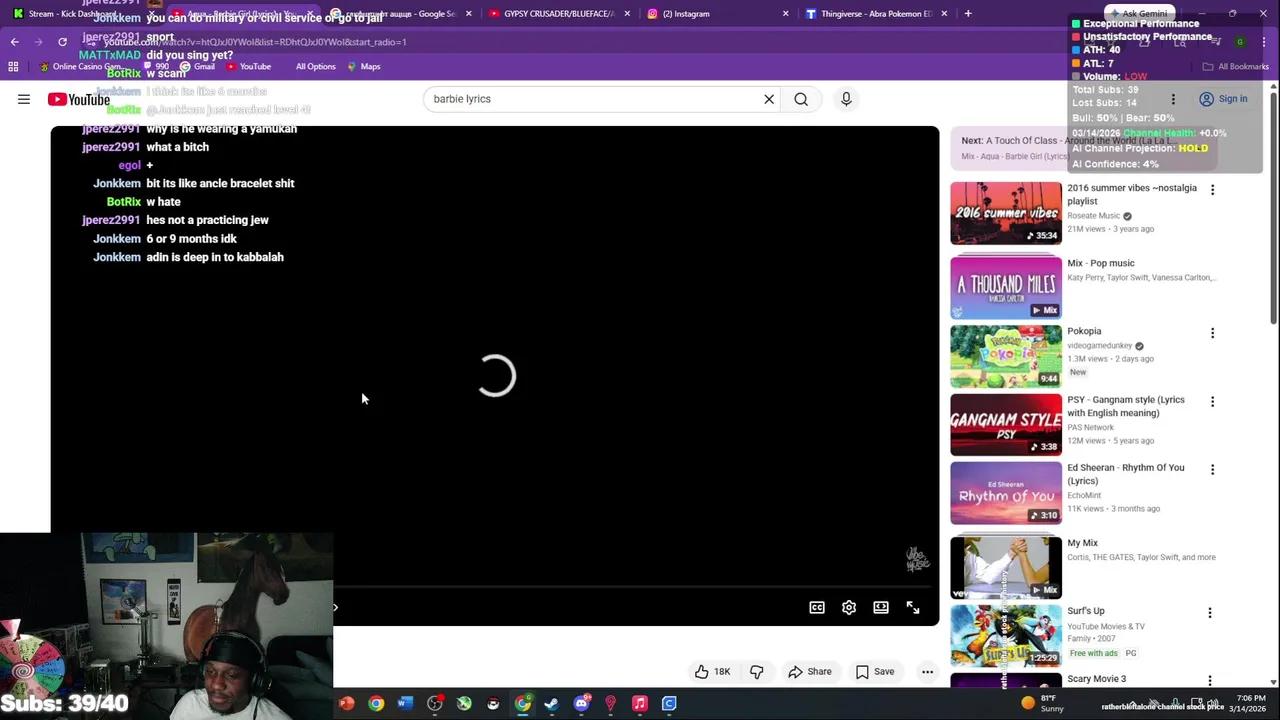Open the YouTube bookmark in bookmarks bar

click(248, 67)
